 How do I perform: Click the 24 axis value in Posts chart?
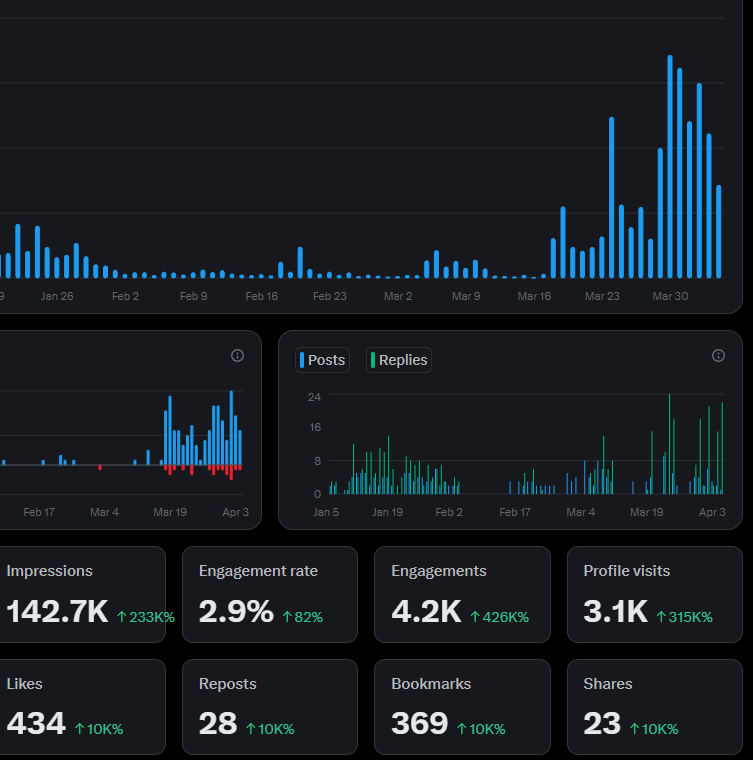click(x=314, y=397)
